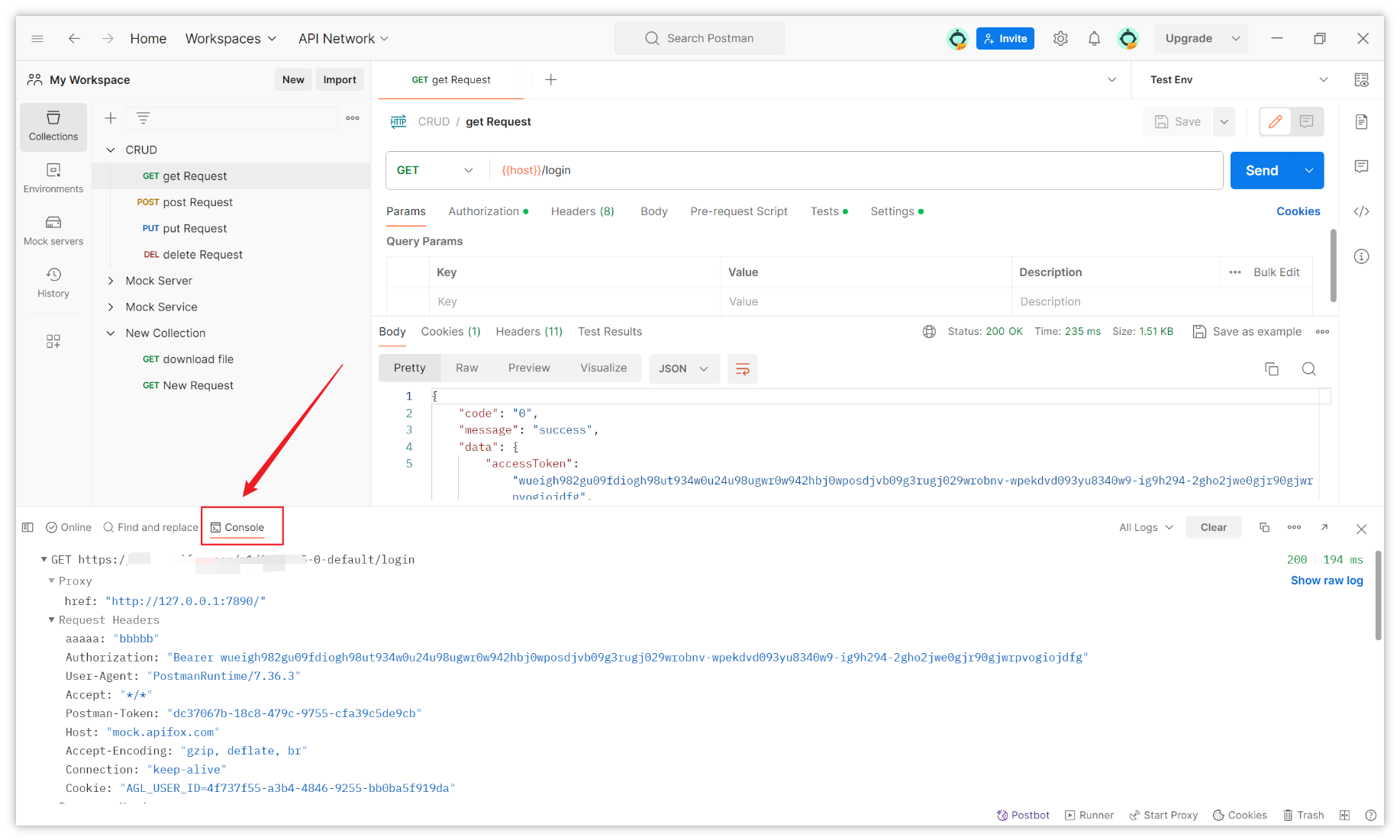Open the Environments panel
The width and height of the screenshot is (1400, 840).
(x=53, y=177)
